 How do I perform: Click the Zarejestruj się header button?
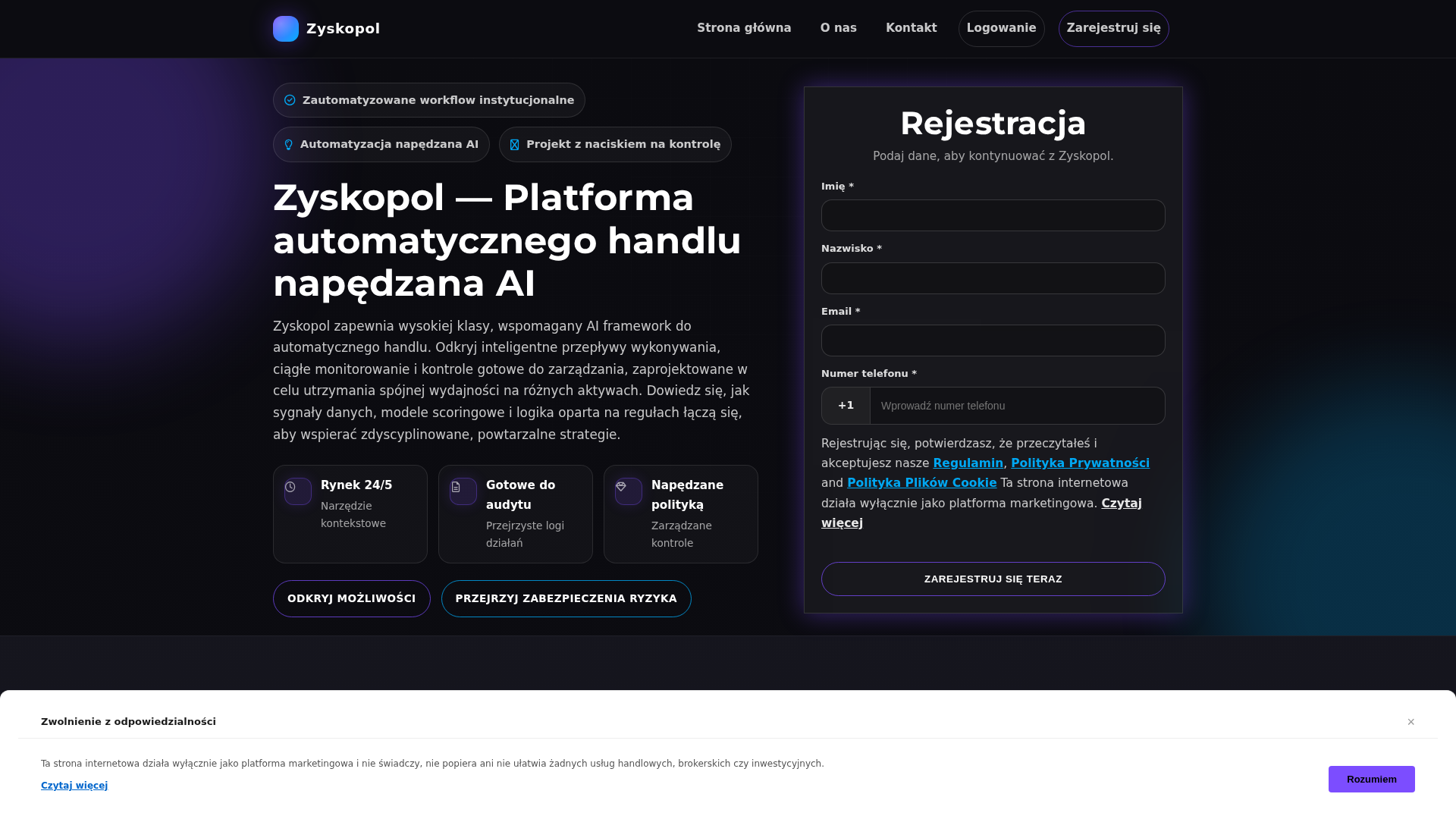pyautogui.click(x=1114, y=29)
